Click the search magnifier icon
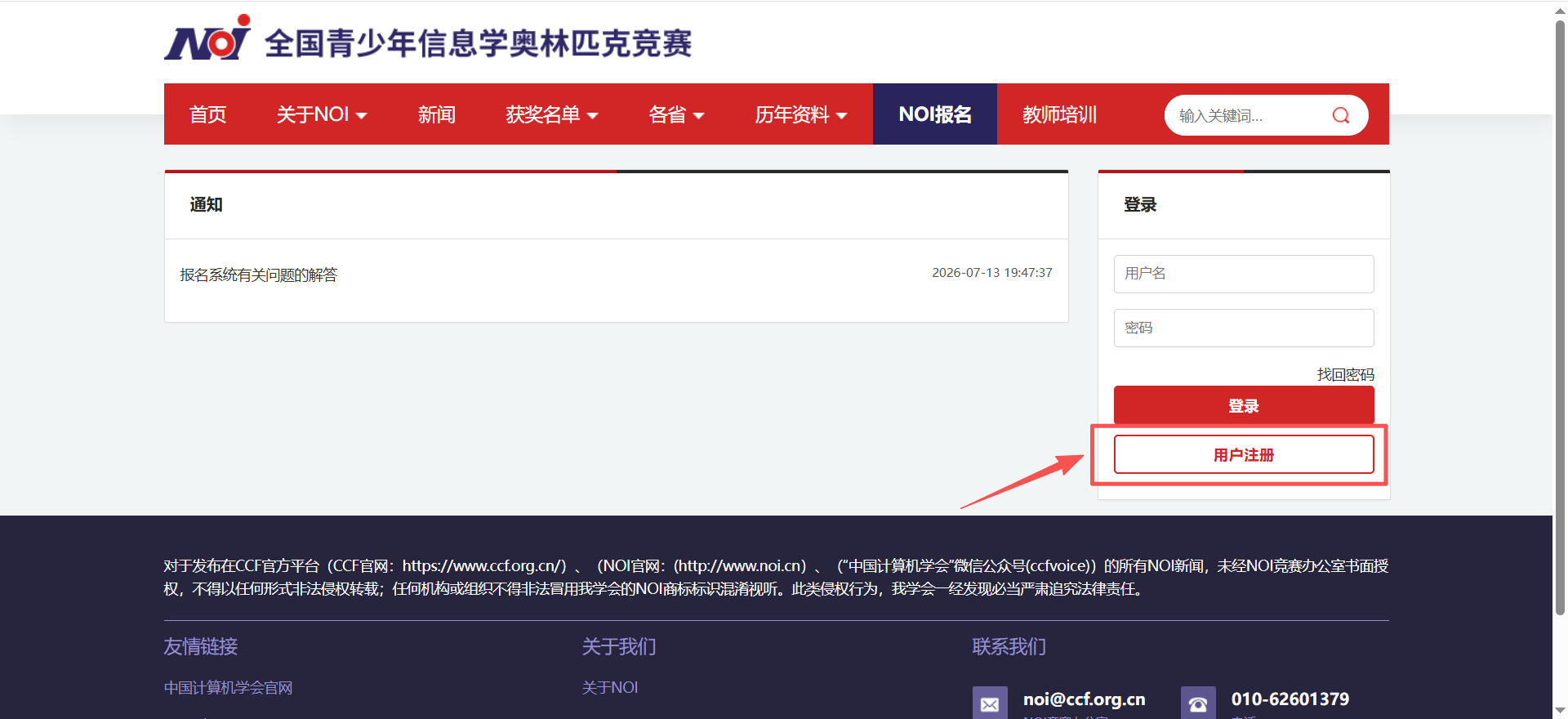The image size is (1568, 719). 1340,115
